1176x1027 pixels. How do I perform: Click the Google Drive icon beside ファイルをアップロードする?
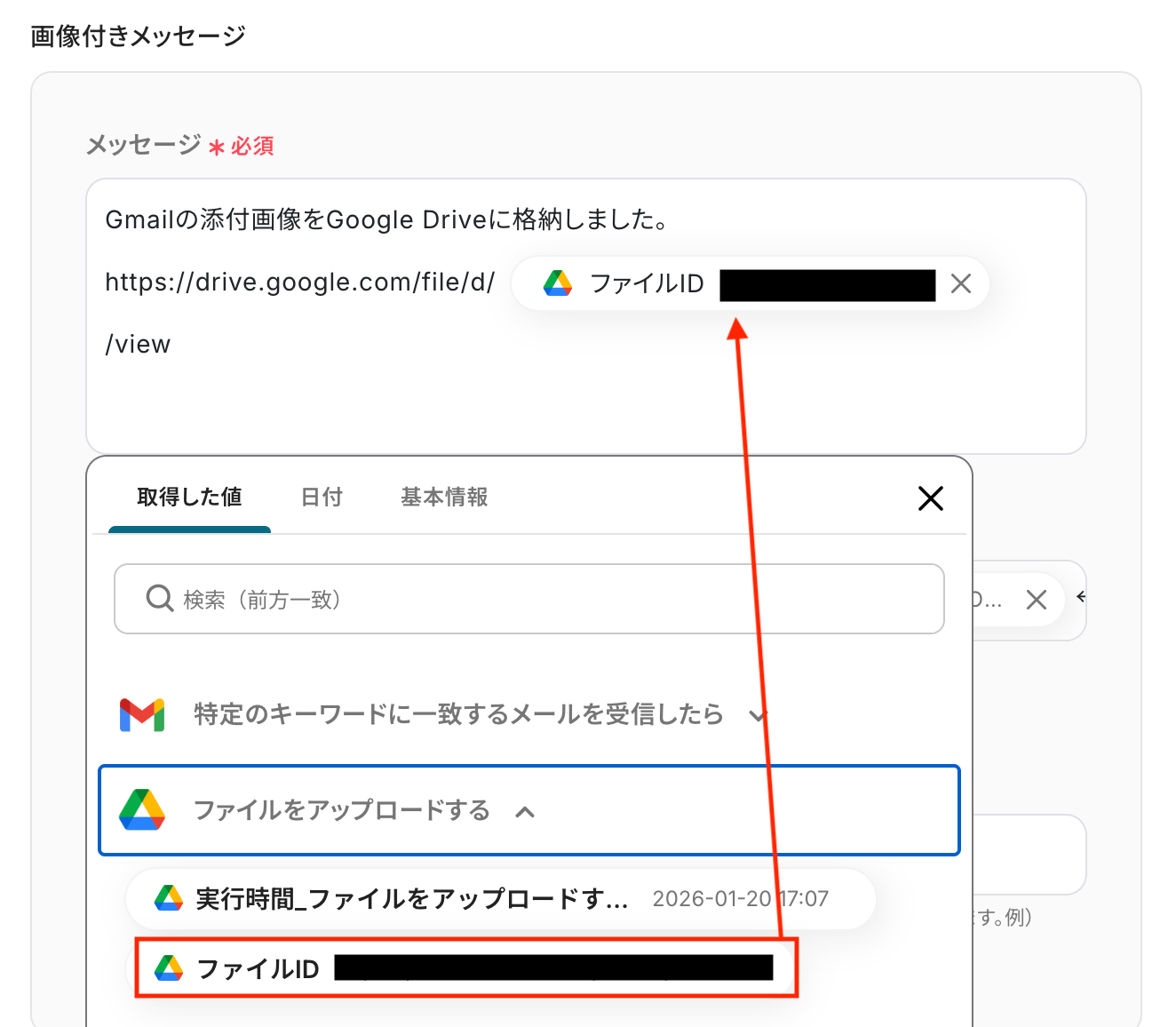click(142, 809)
